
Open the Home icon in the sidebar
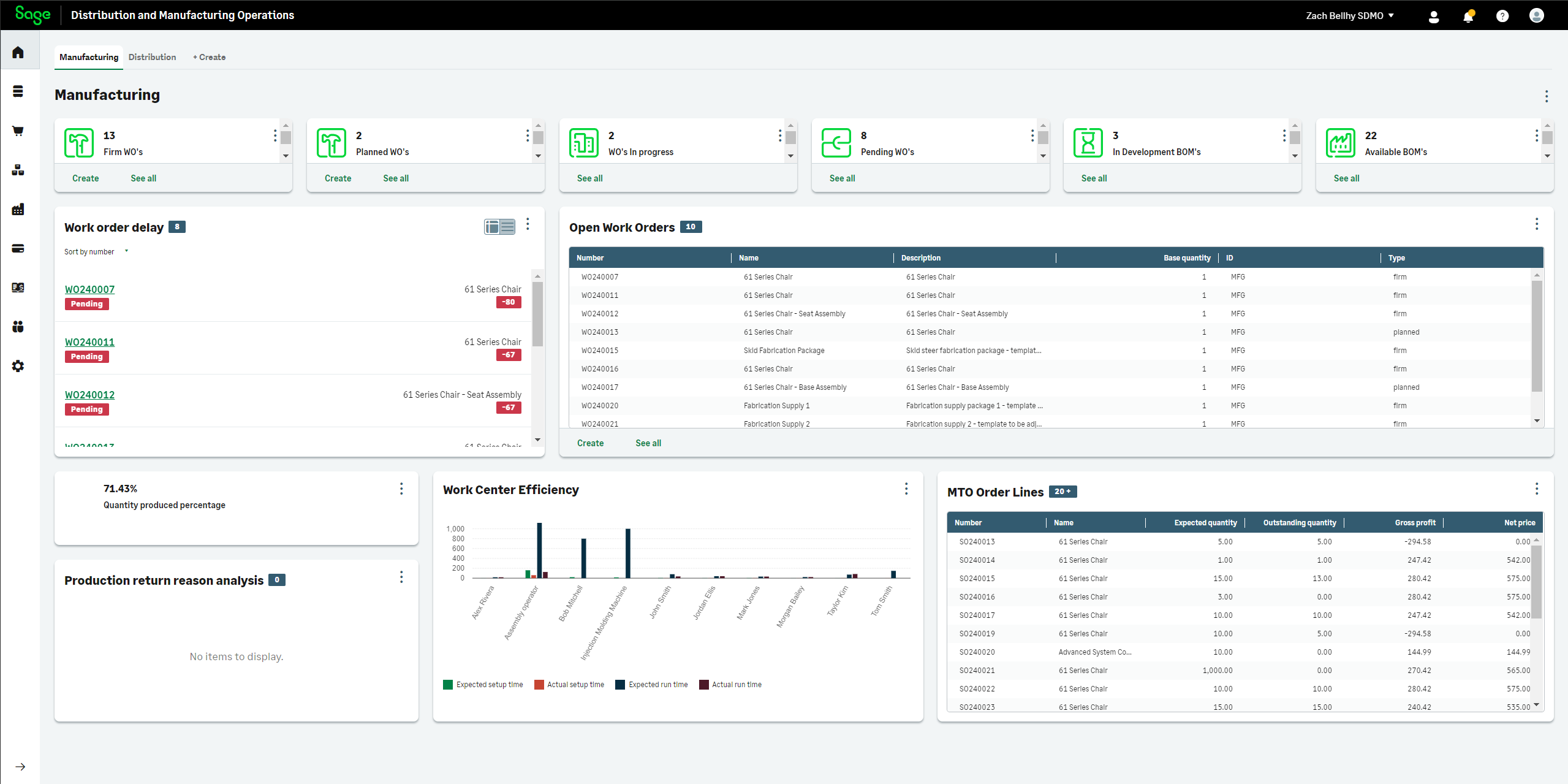point(18,52)
